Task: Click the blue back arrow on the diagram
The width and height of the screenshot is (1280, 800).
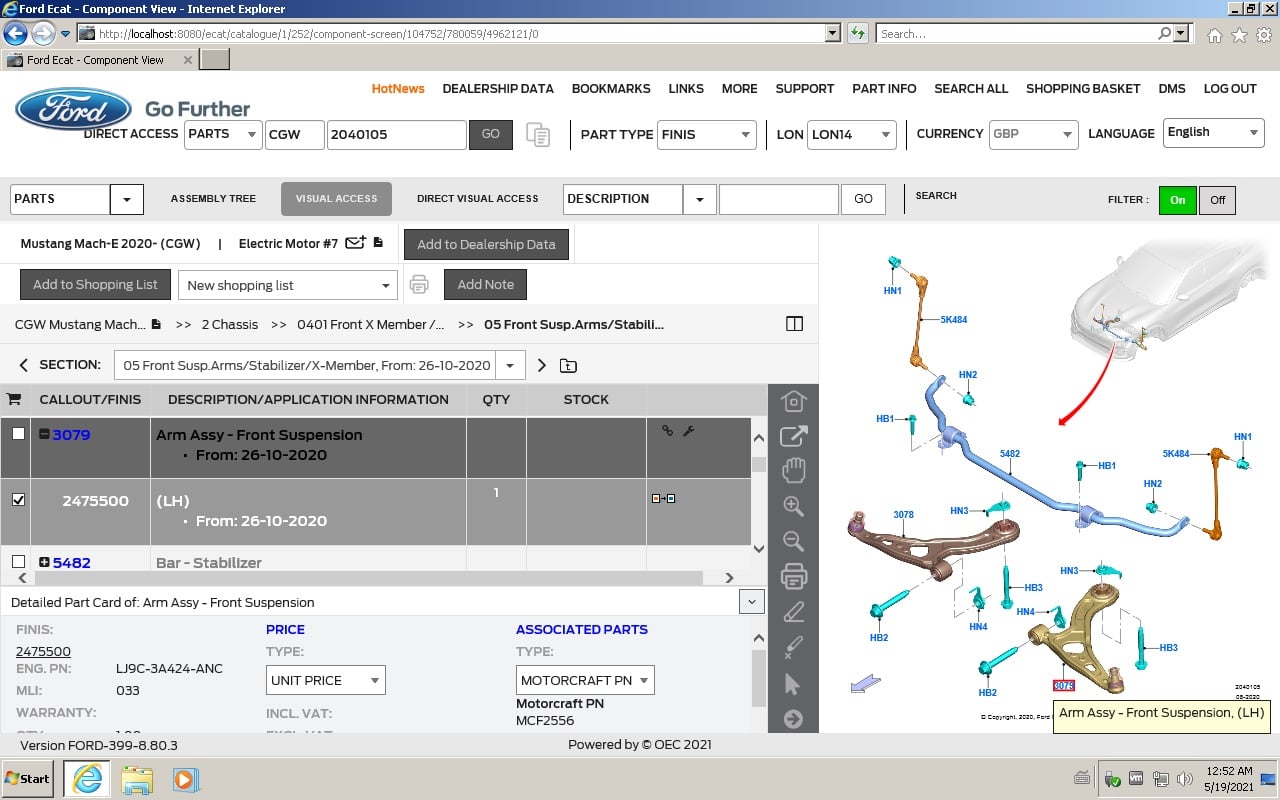Action: click(866, 684)
